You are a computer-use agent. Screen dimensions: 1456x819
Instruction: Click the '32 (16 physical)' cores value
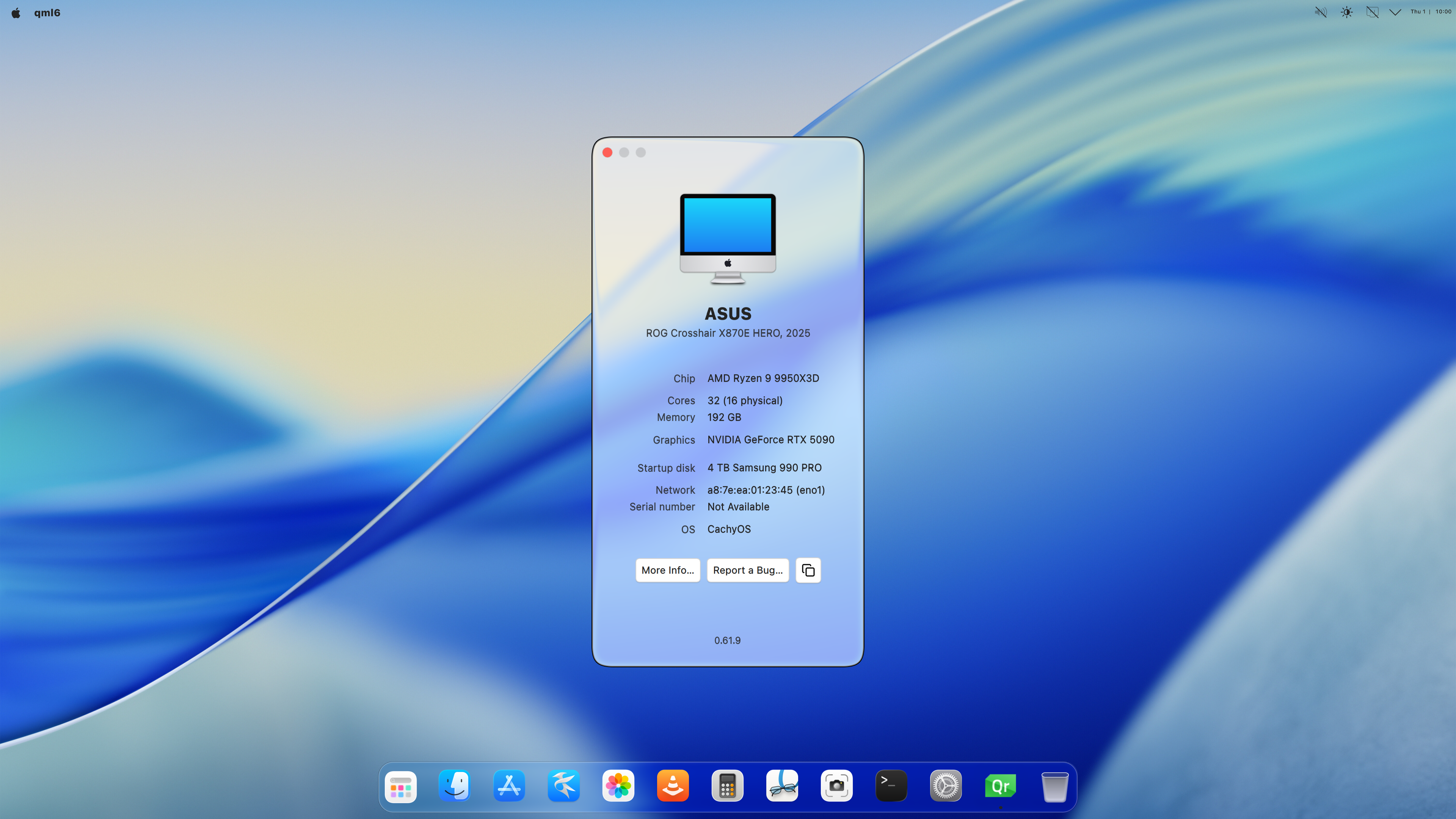pos(745,401)
